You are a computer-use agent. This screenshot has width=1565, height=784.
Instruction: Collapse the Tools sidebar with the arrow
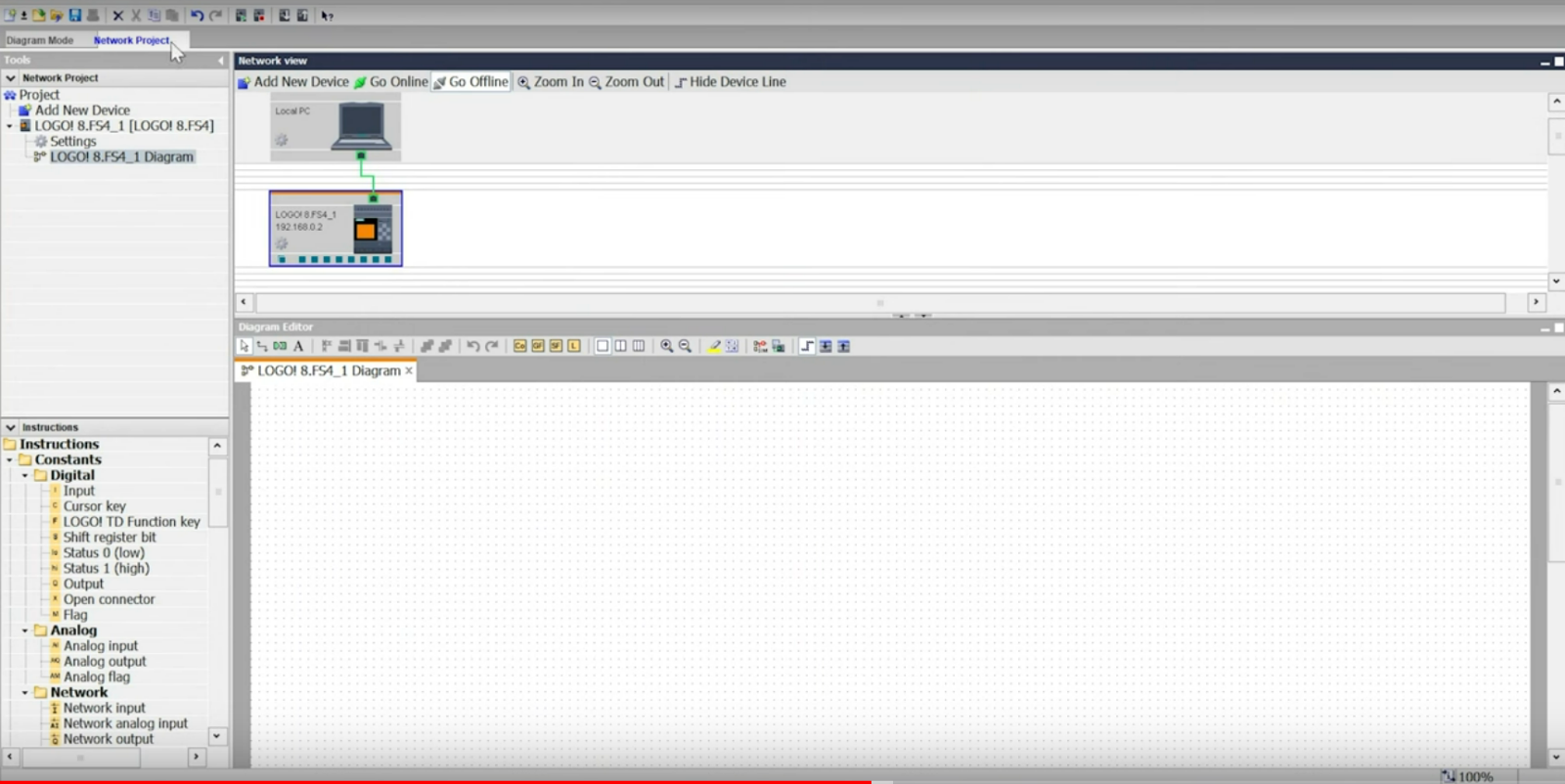tap(220, 60)
